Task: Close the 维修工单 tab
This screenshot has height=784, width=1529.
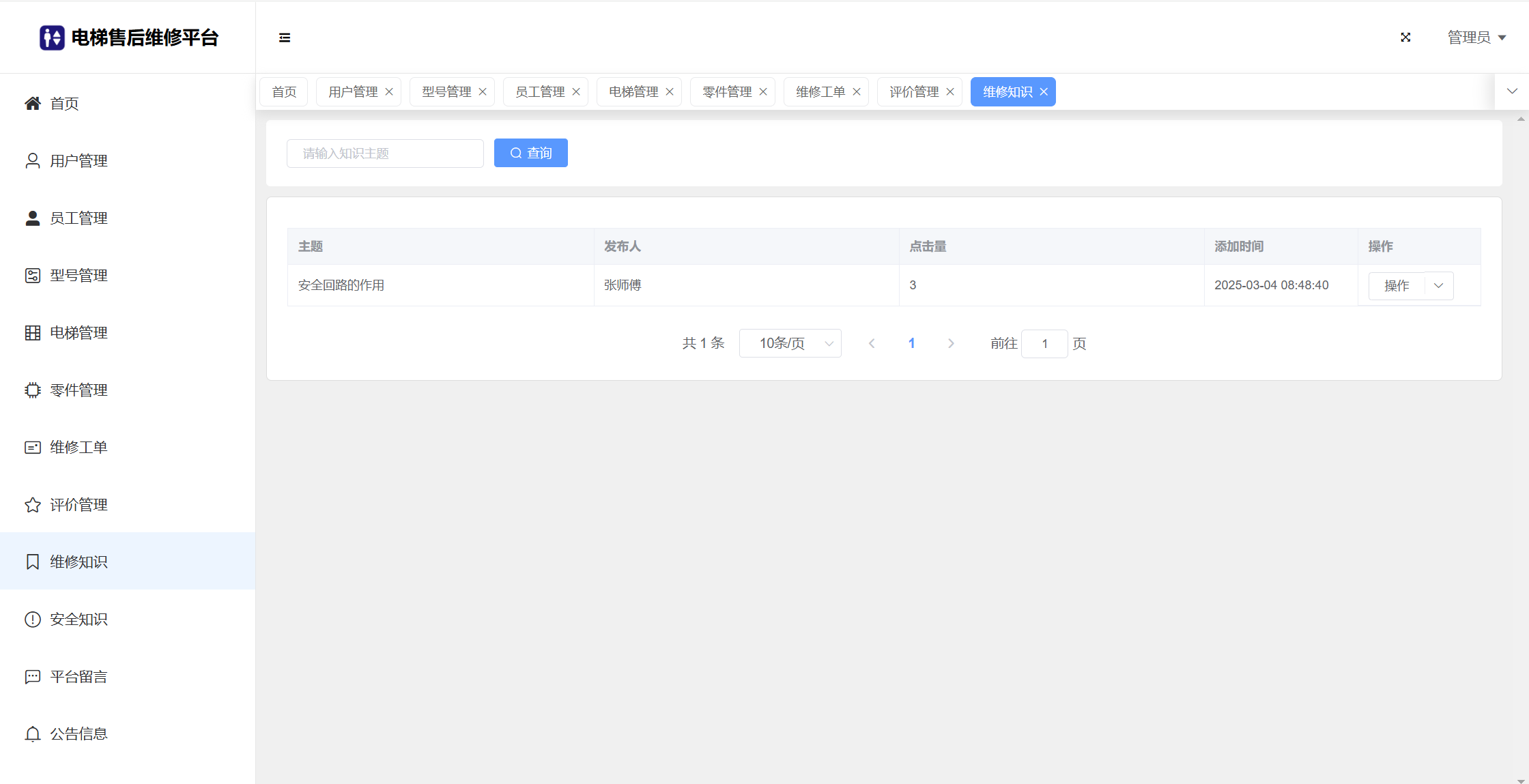Action: click(x=857, y=92)
